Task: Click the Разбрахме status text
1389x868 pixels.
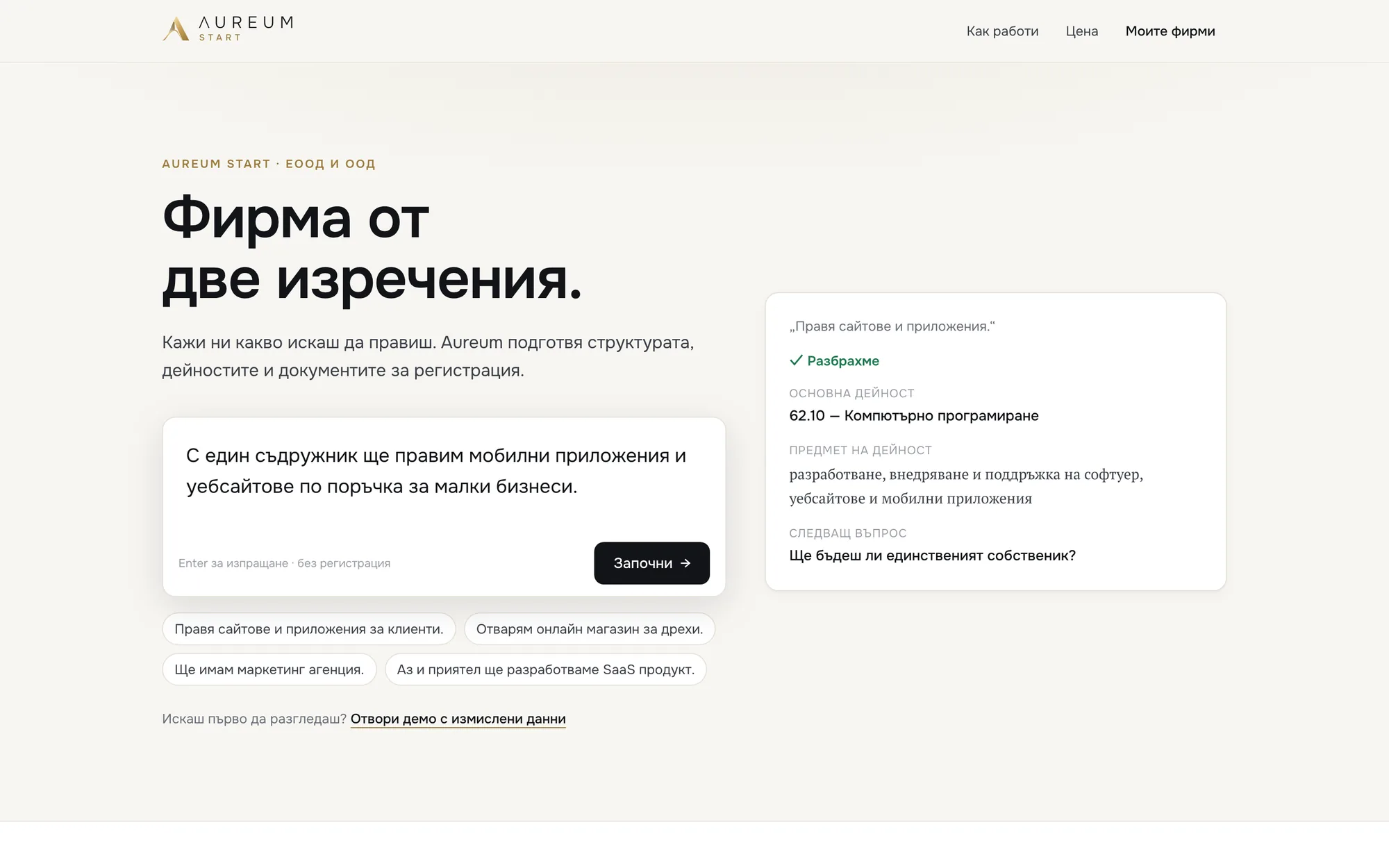Action: [x=843, y=361]
